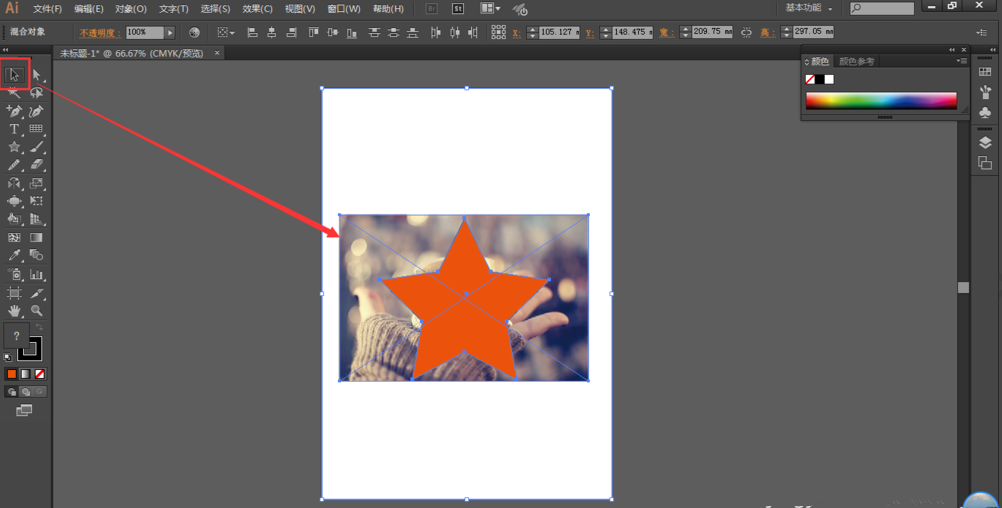
Task: Click the recolor artwork wheel icon
Action: (194, 32)
